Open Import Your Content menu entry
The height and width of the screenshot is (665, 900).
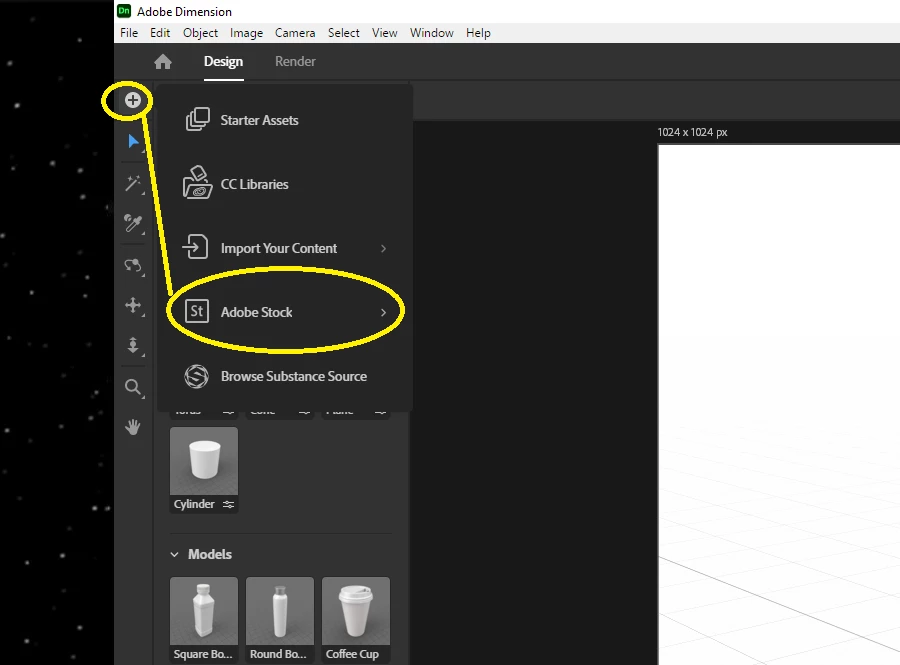coord(285,248)
